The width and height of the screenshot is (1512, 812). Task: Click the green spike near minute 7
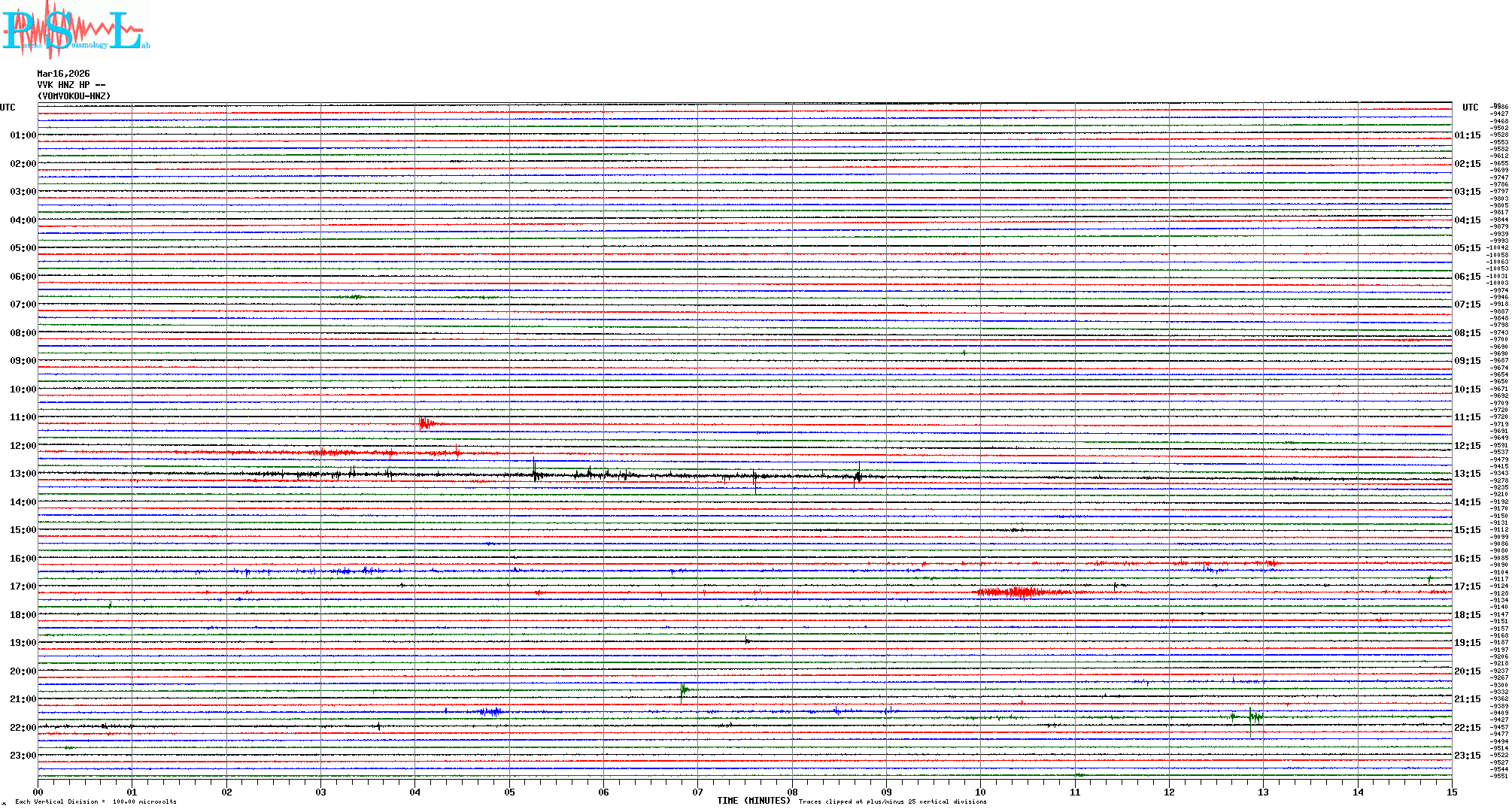(683, 690)
